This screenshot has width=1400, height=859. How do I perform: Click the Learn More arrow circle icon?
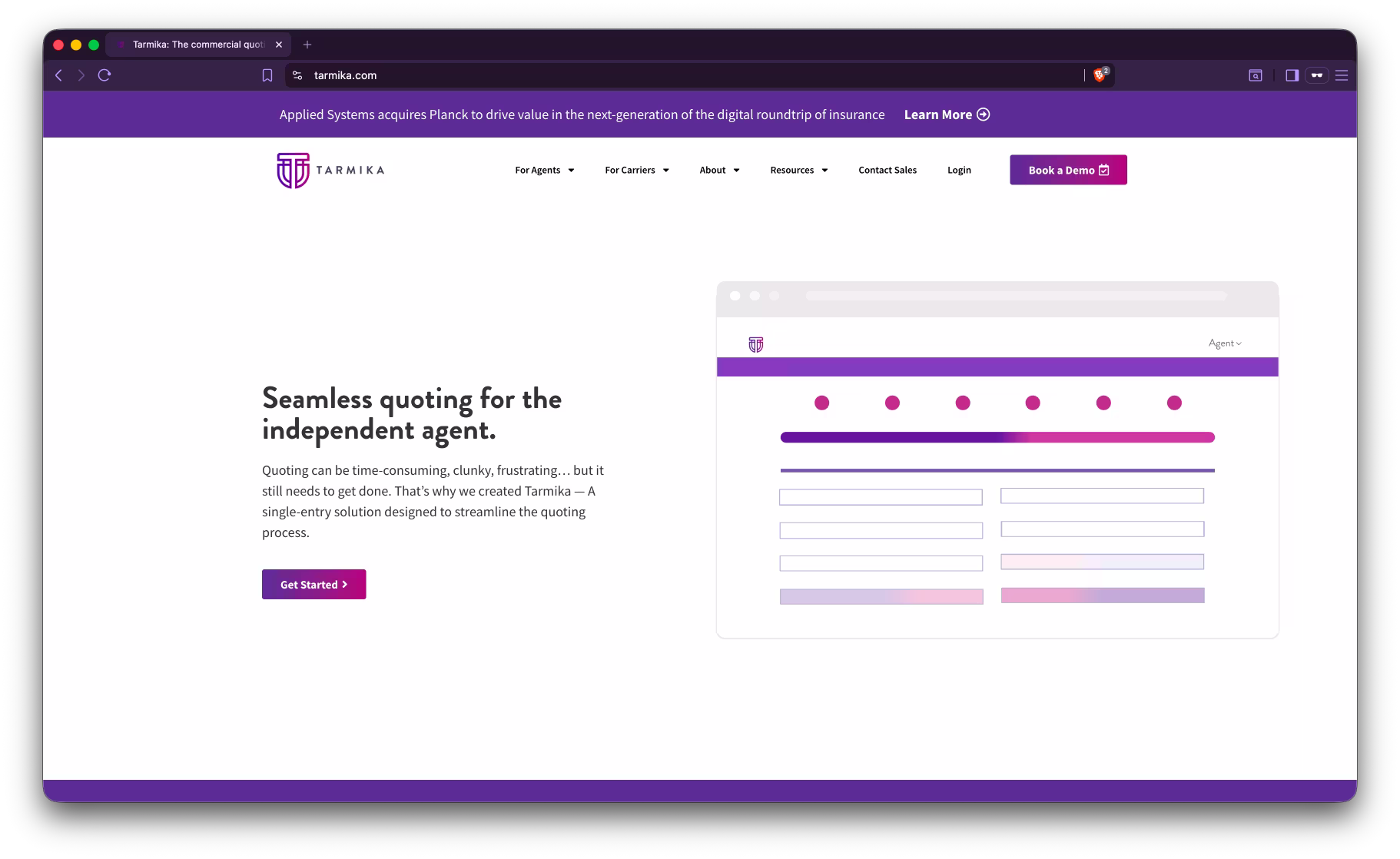983,114
